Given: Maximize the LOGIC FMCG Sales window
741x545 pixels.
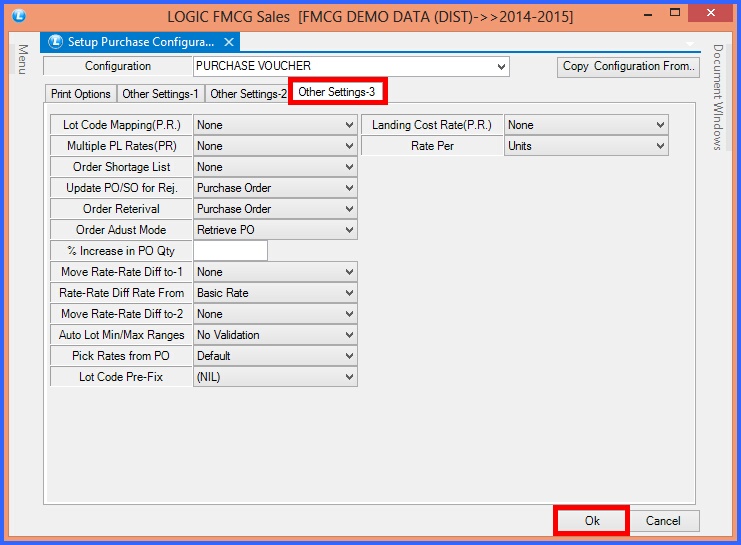Looking at the screenshot, I should pyautogui.click(x=675, y=14).
